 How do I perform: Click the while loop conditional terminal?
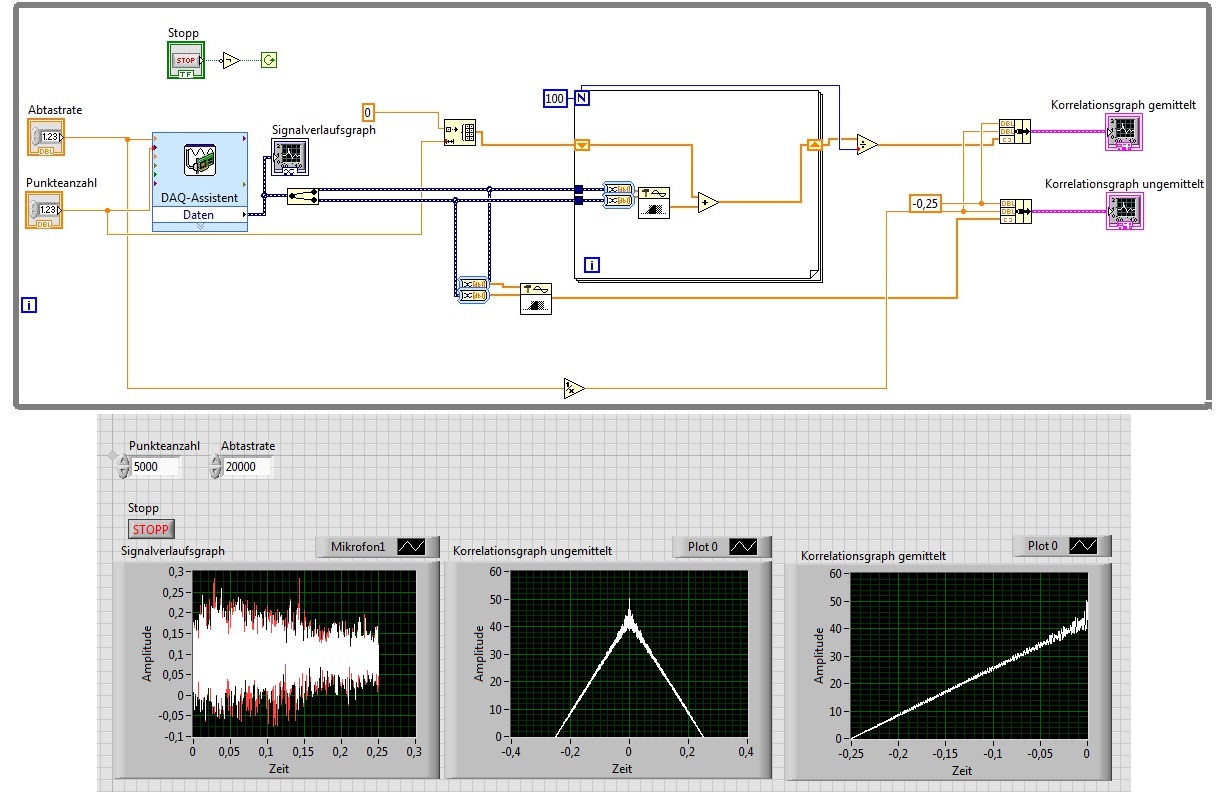pyautogui.click(x=268, y=60)
